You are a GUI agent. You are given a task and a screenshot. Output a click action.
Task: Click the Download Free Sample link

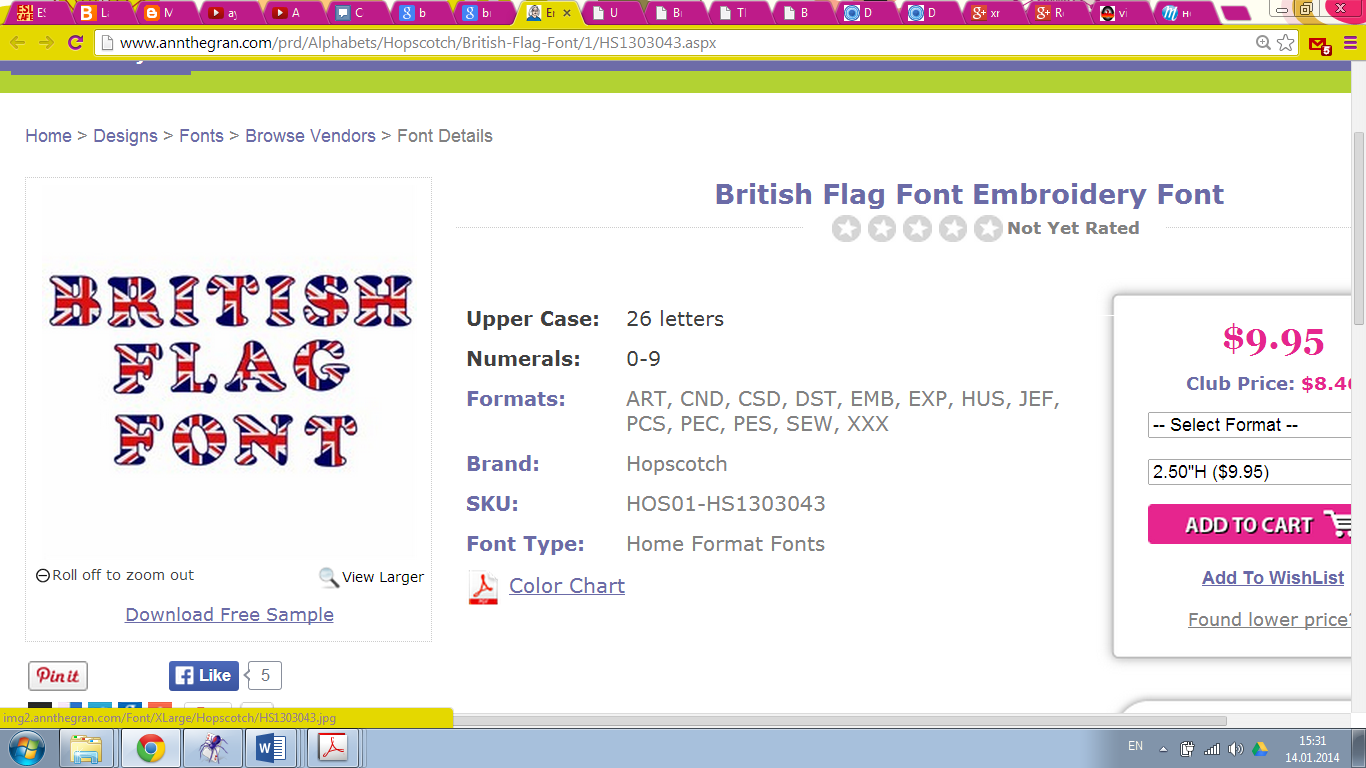click(x=229, y=615)
